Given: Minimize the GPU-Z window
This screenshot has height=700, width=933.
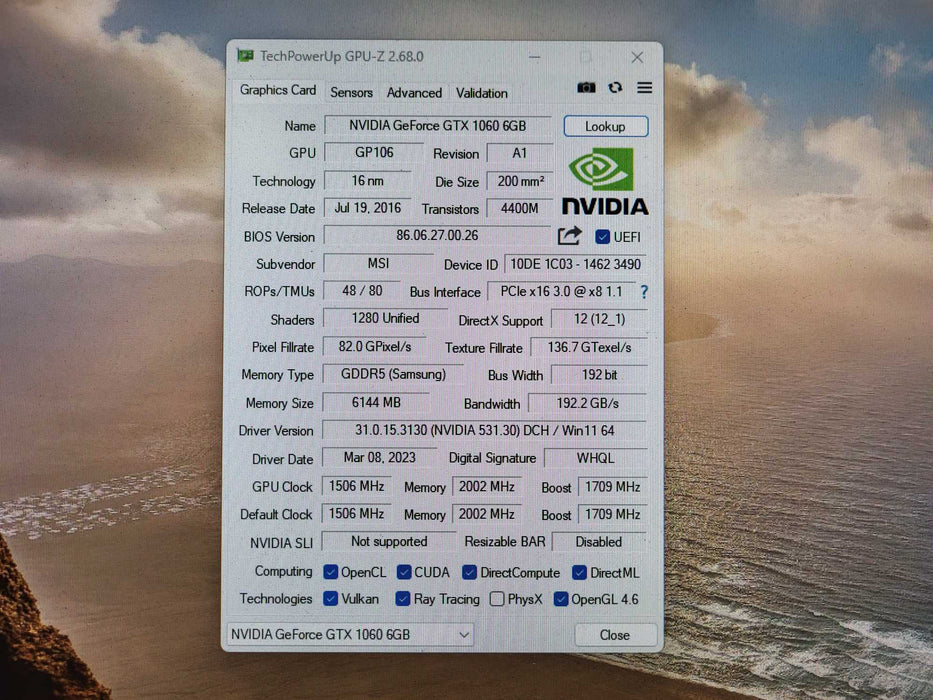Looking at the screenshot, I should pos(534,57).
